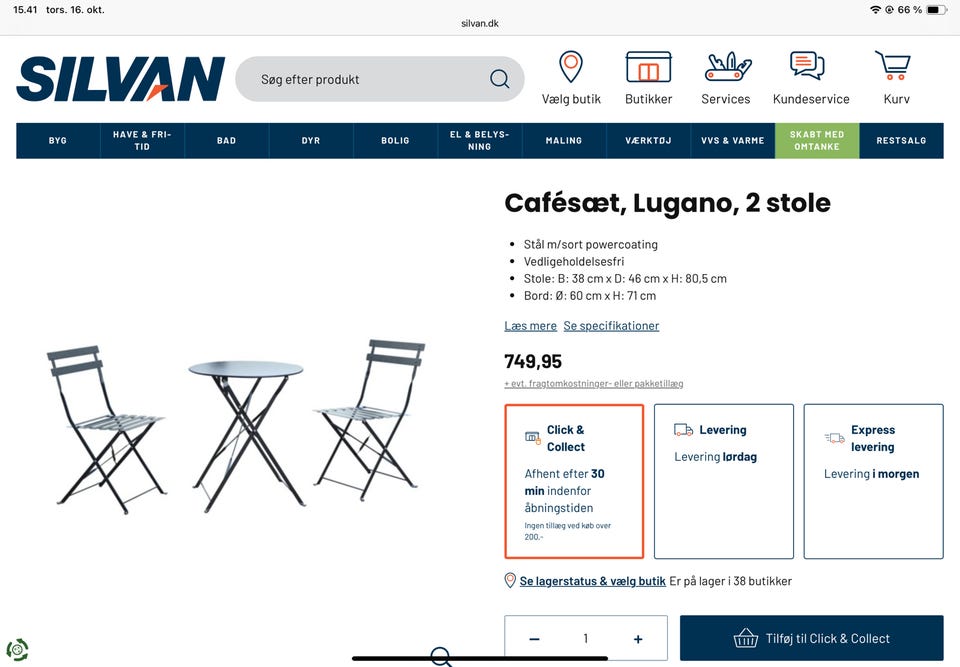Select Click & Collect delivery option

[574, 481]
